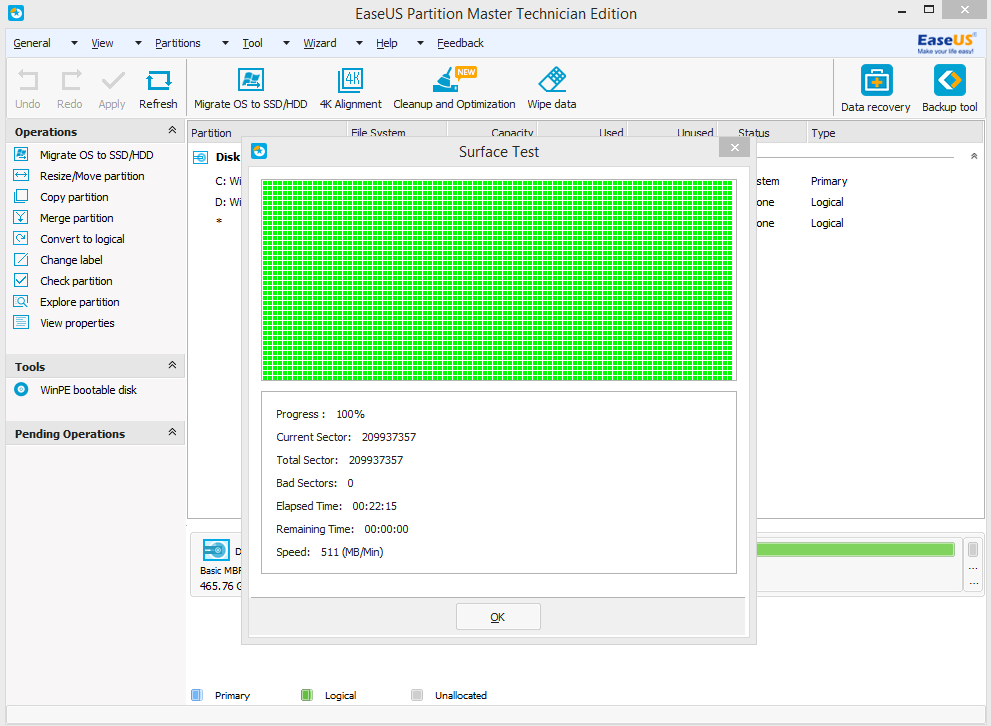Open the Backup tool
The height and width of the screenshot is (726, 991).
tap(949, 88)
